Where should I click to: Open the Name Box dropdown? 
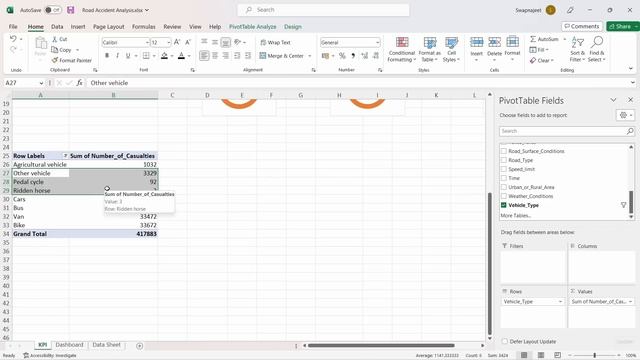(x=41, y=83)
